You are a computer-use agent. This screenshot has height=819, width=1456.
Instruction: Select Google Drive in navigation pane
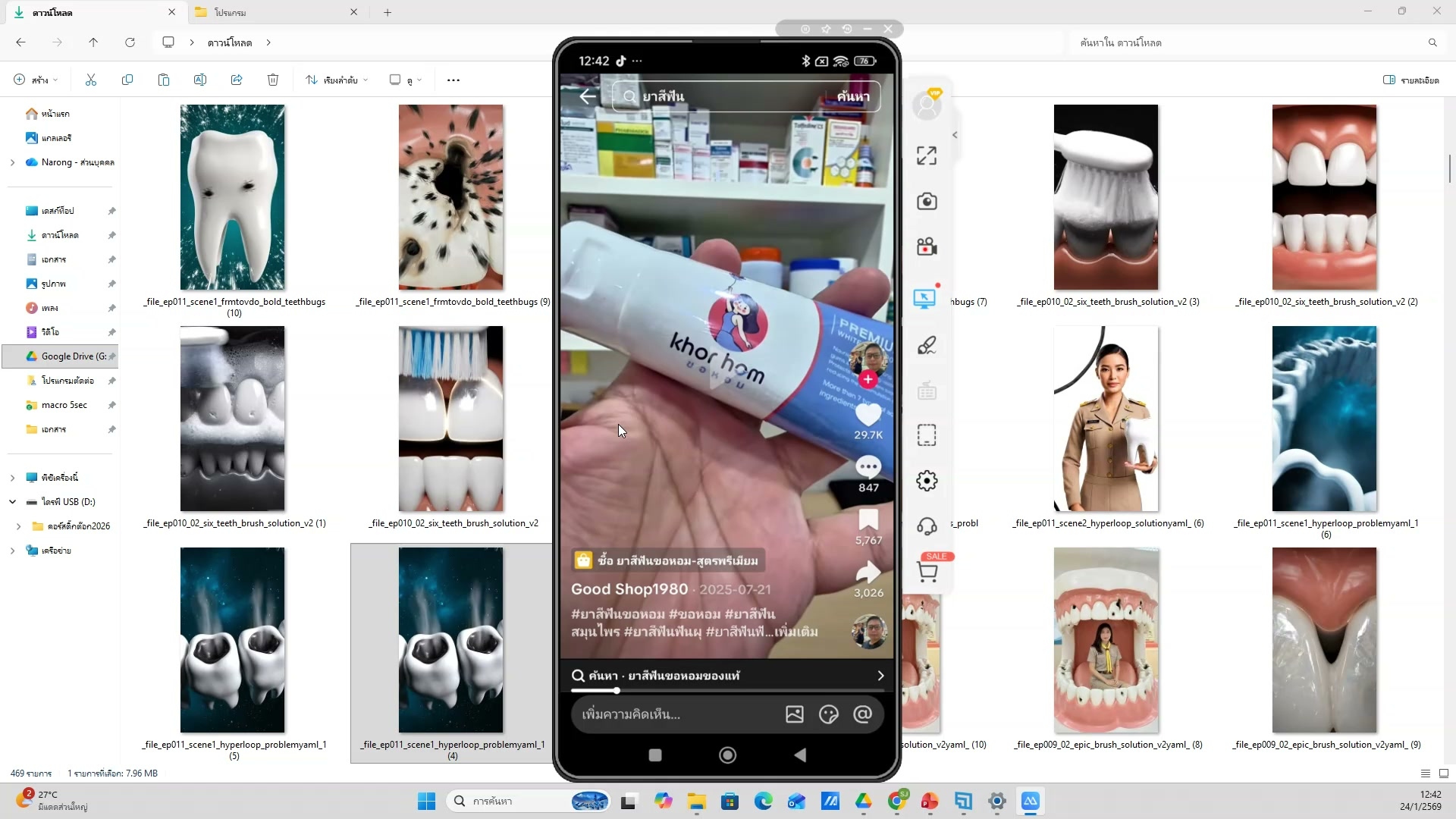tap(67, 356)
